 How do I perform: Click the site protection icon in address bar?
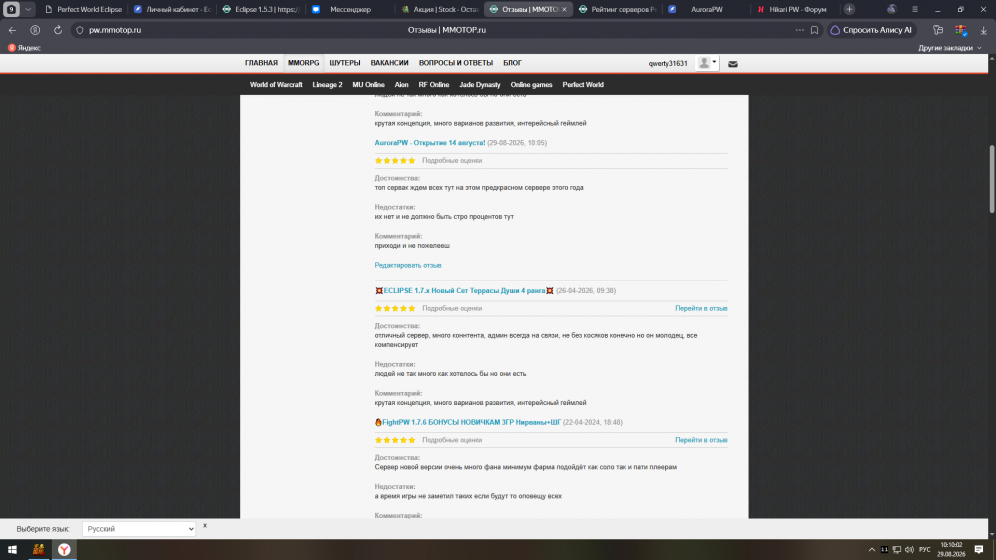pyautogui.click(x=80, y=30)
